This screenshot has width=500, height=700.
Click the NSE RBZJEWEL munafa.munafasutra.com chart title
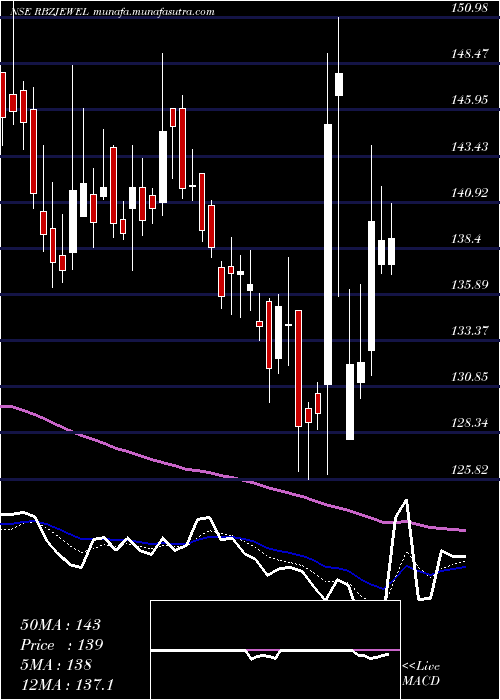click(x=112, y=12)
